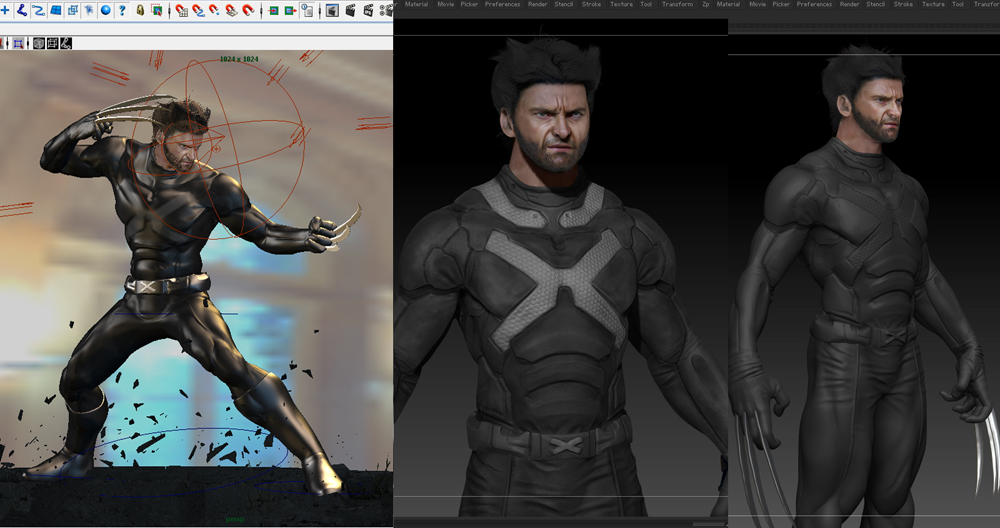
Task: Click the 1024 x 1024 resolution label
Action: [239, 59]
